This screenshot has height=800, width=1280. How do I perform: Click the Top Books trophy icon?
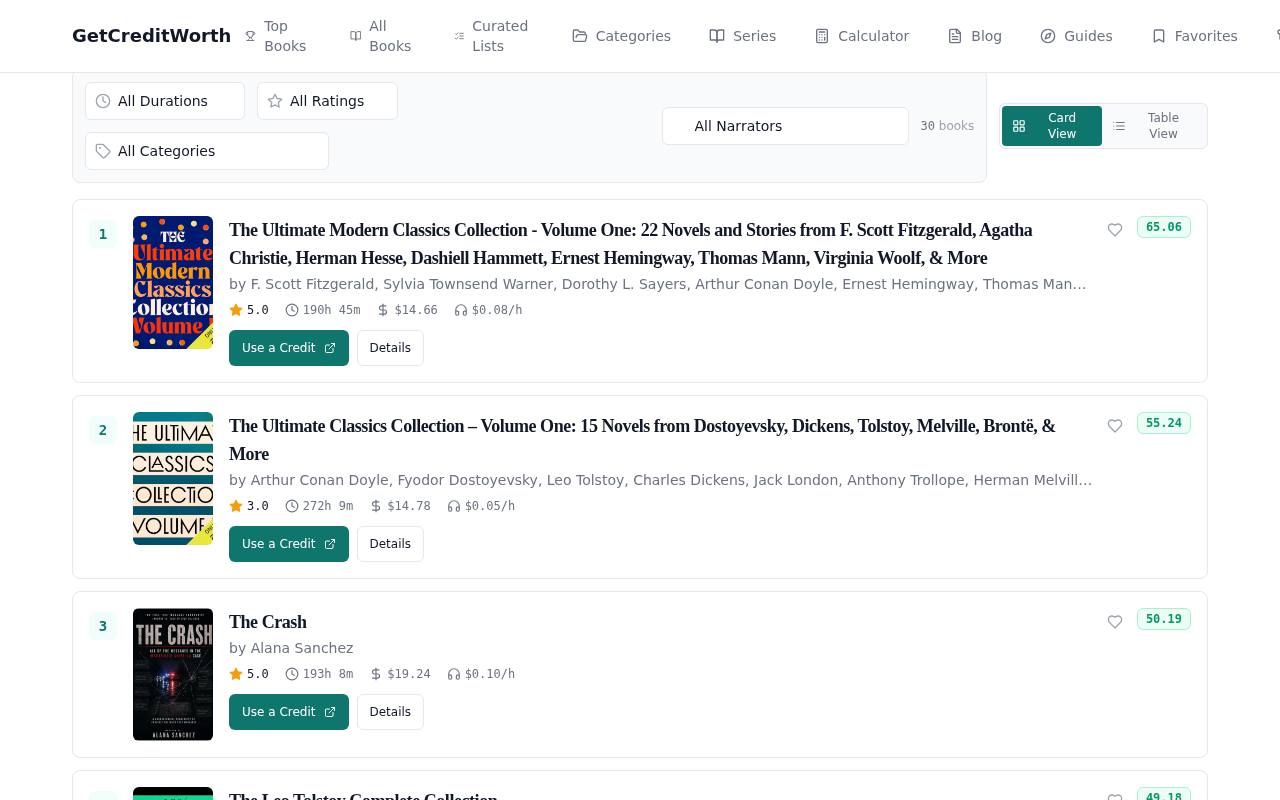251,36
